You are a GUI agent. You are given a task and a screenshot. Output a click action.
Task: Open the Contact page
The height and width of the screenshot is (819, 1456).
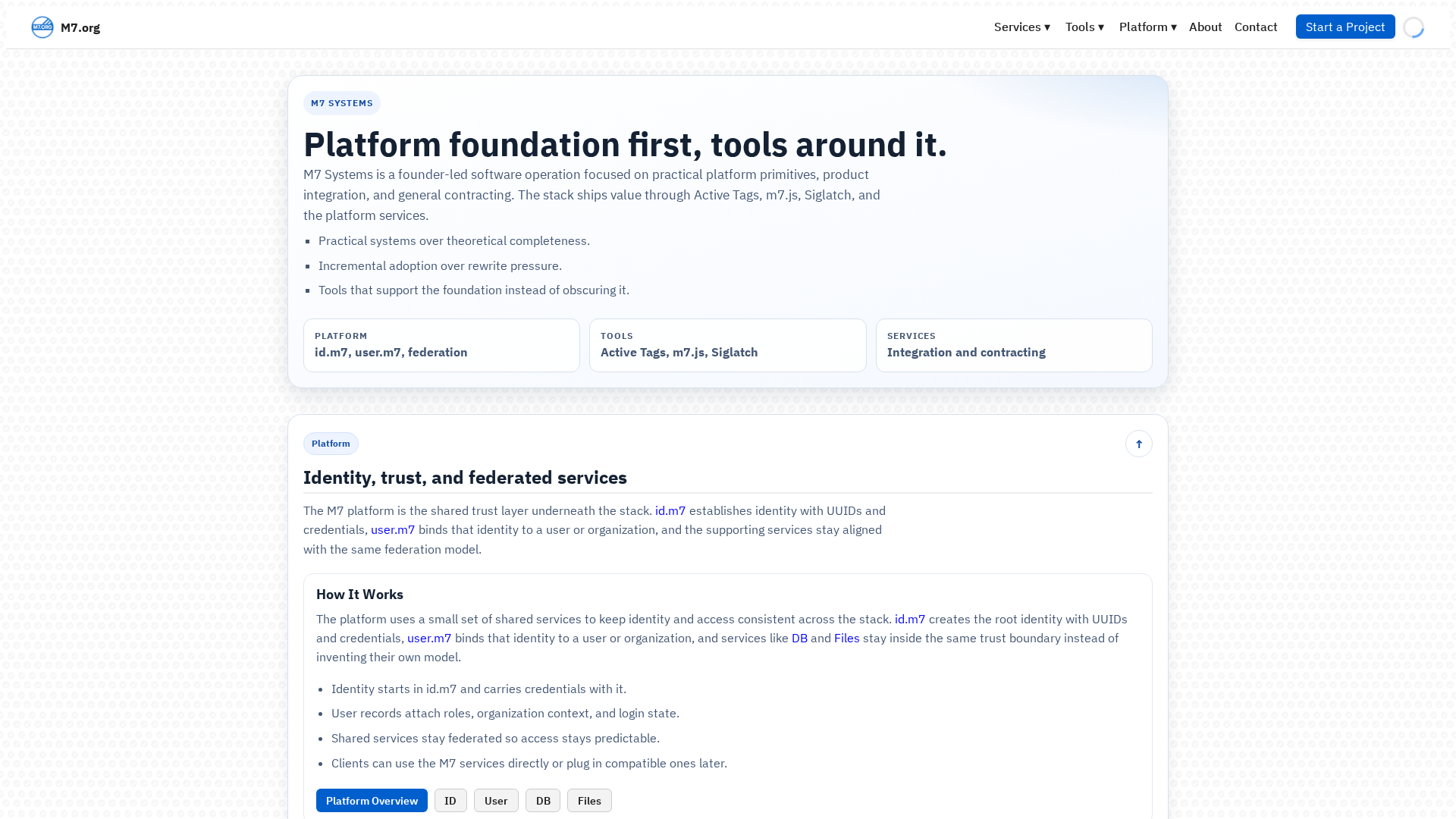pos(1256,27)
